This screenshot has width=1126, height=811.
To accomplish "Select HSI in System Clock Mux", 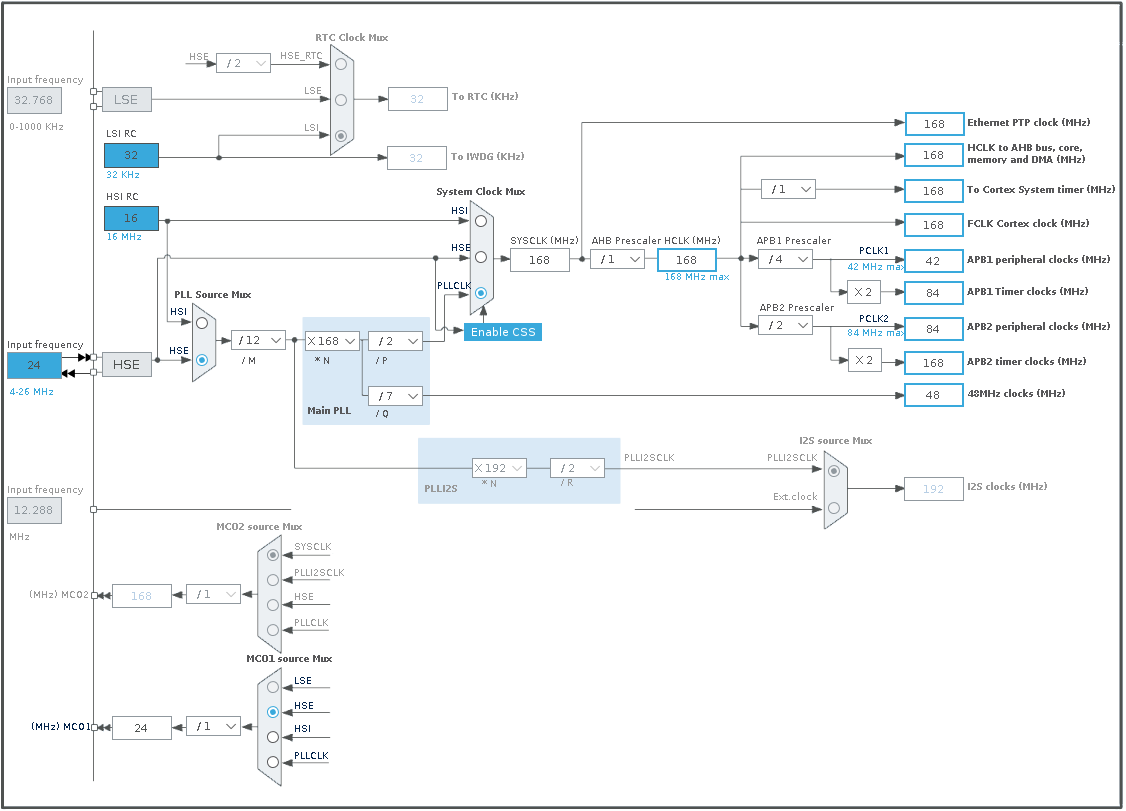I will pyautogui.click(x=481, y=221).
